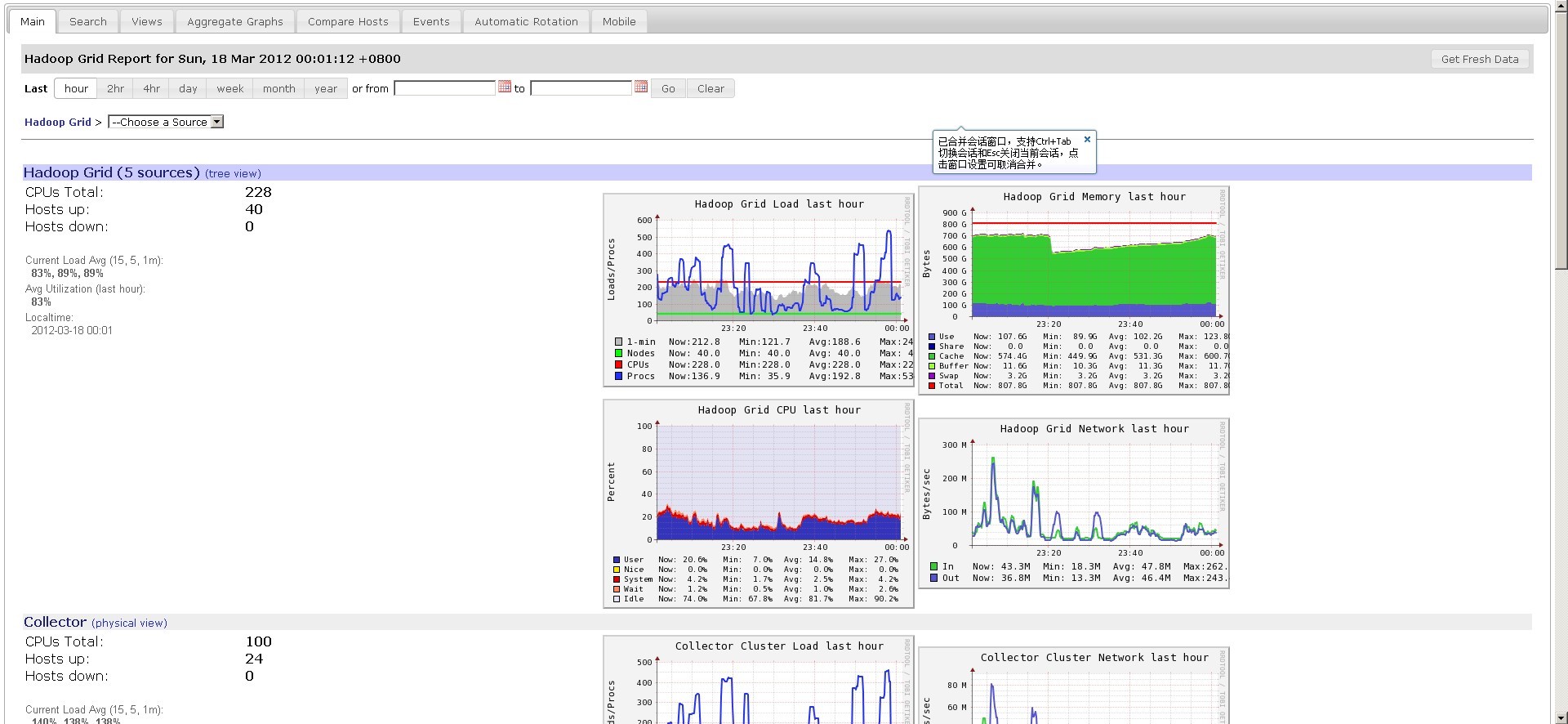Open the Collector Cluster Network graph
Image resolution: width=1568 pixels, height=724 pixels.
pos(1074,686)
